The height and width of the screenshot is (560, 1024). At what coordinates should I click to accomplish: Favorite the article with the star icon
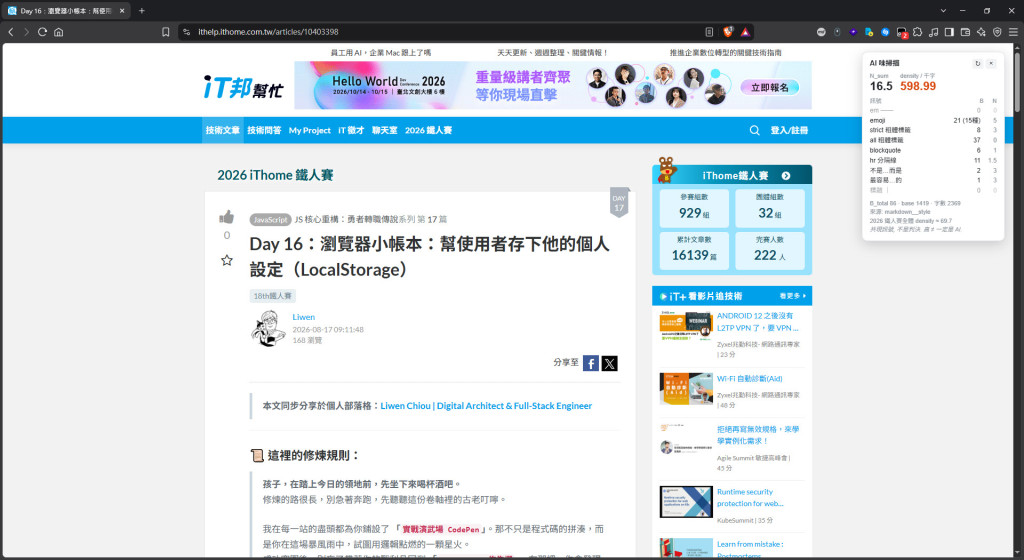(x=227, y=260)
